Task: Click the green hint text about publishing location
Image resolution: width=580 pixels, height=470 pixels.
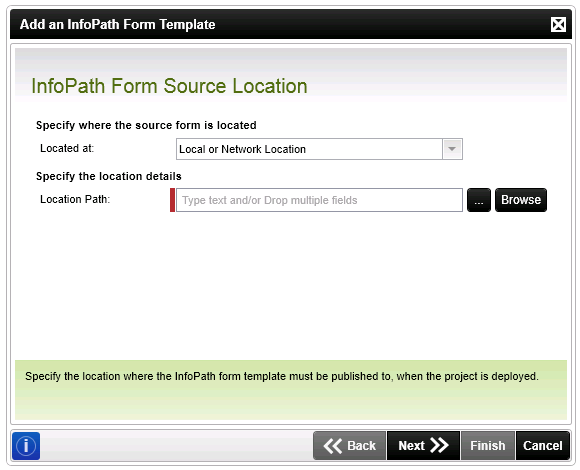Action: (x=282, y=376)
